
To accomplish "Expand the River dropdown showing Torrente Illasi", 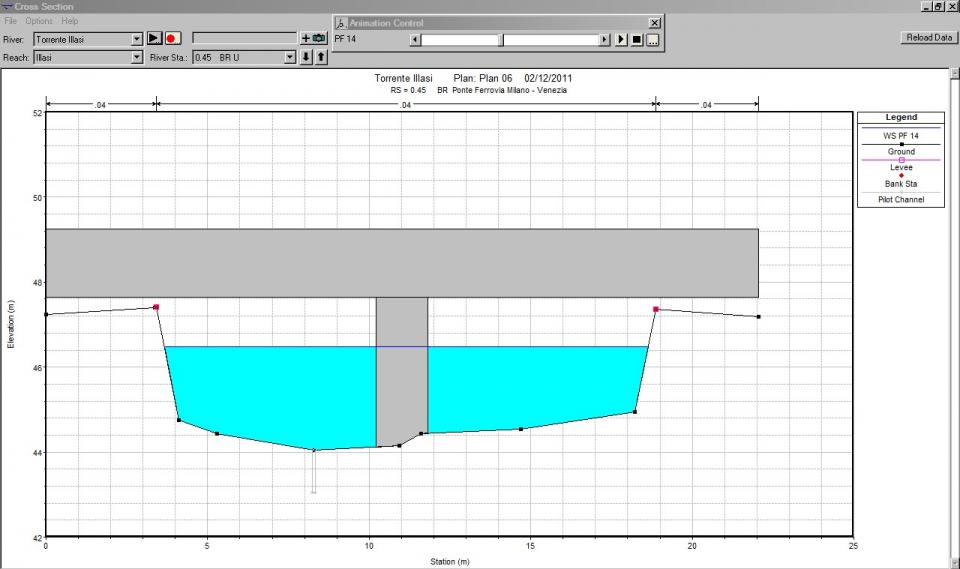I will [x=137, y=39].
